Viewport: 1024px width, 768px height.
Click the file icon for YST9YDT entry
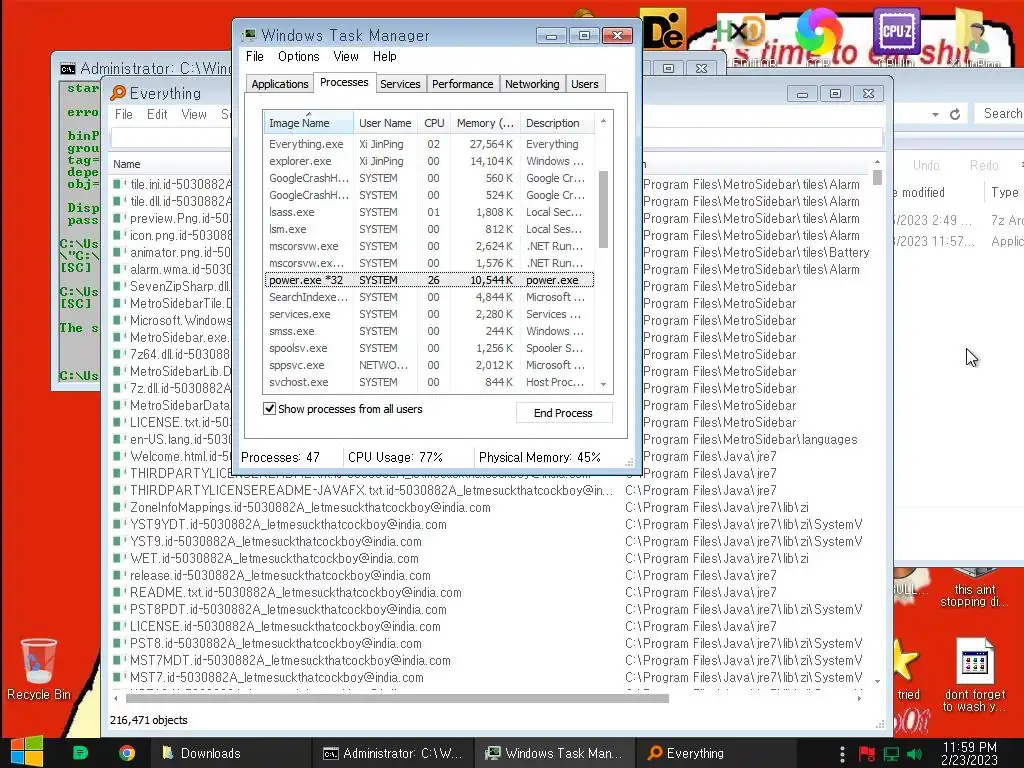tap(119, 524)
